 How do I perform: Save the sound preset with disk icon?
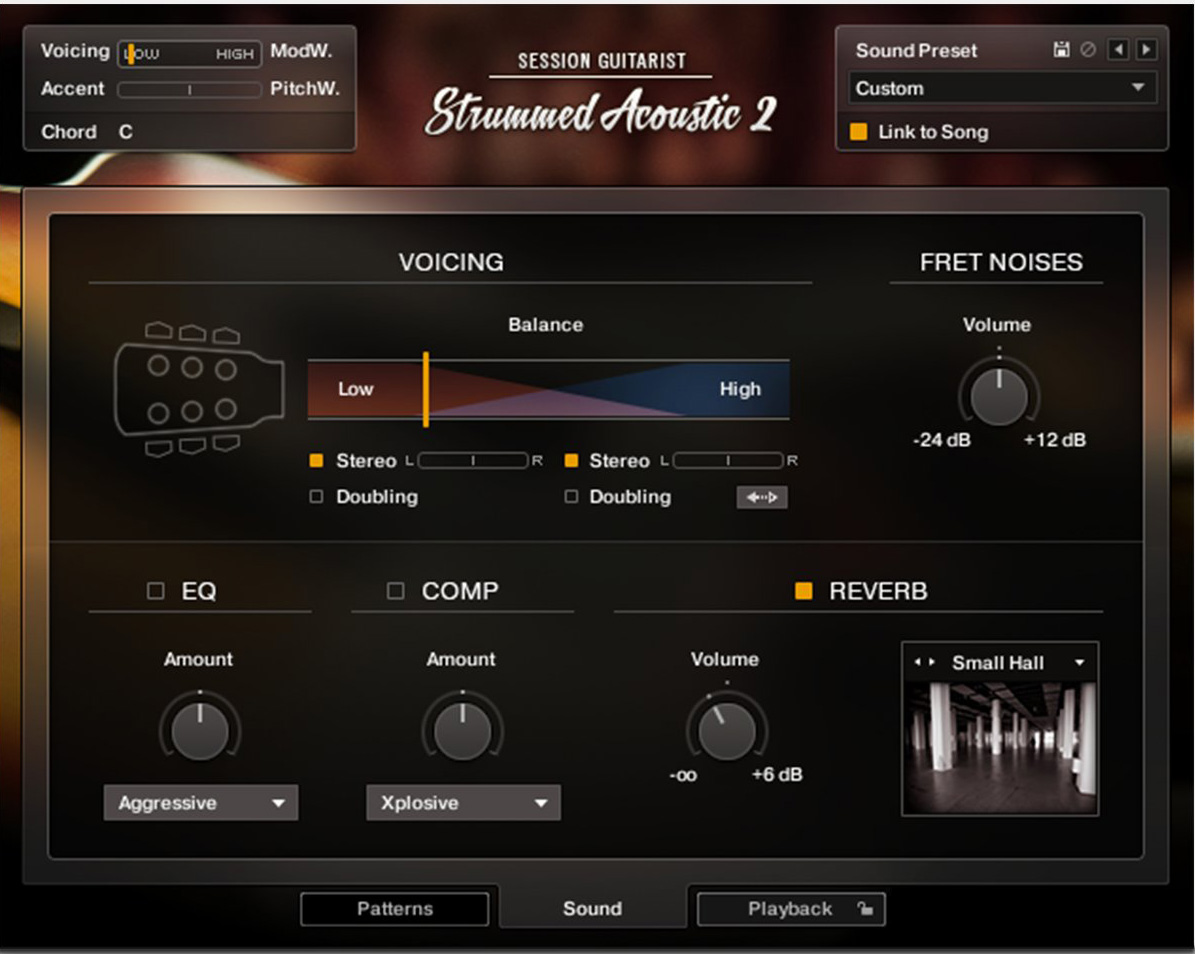point(1061,50)
